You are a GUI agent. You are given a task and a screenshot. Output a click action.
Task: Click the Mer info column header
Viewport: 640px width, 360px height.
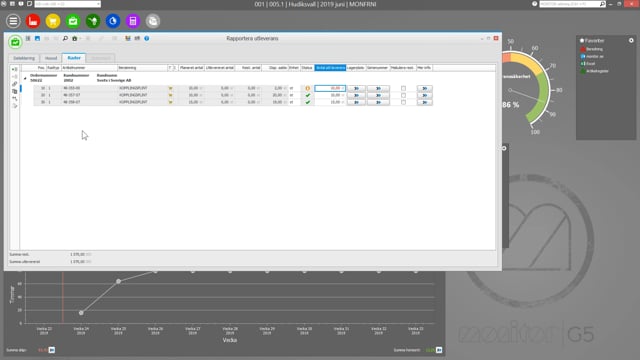pyautogui.click(x=424, y=68)
